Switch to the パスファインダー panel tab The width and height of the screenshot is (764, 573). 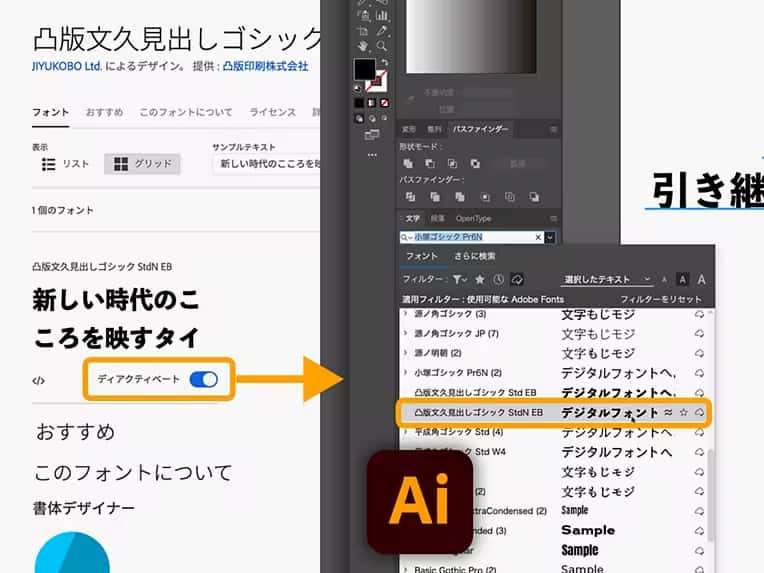pos(480,129)
